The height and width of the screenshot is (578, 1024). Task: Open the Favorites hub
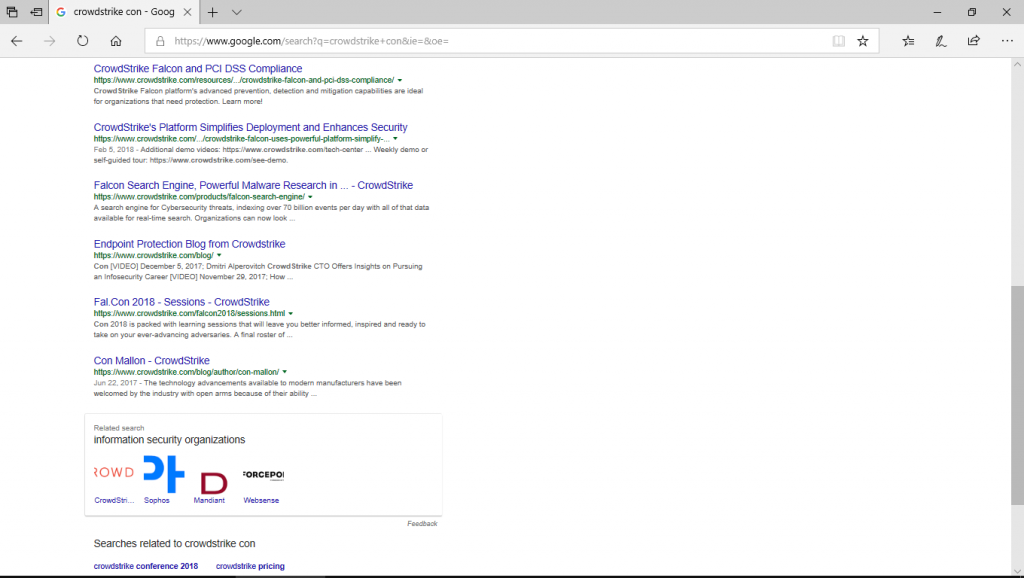click(x=908, y=41)
